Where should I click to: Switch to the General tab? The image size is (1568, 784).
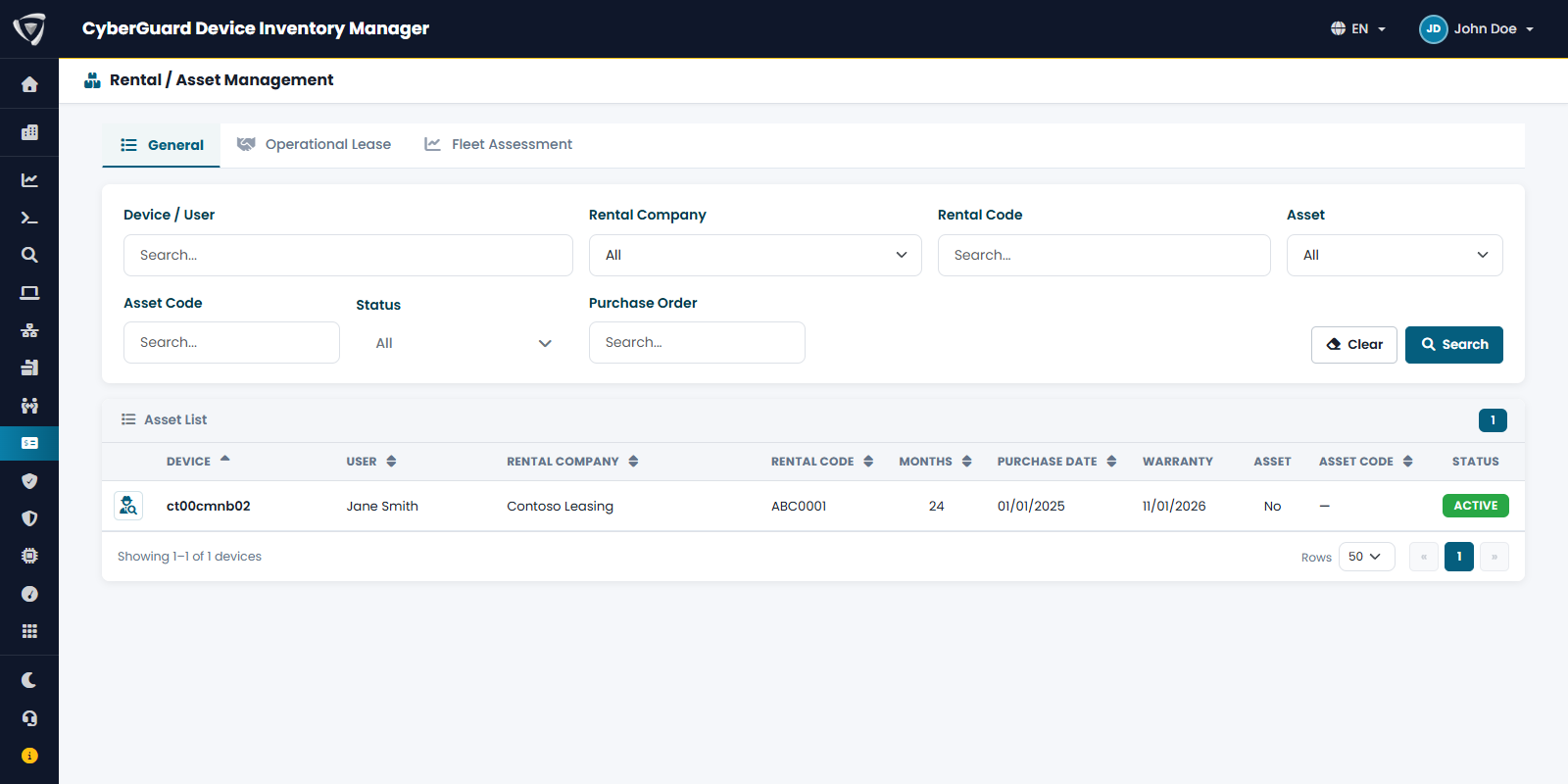pos(162,145)
